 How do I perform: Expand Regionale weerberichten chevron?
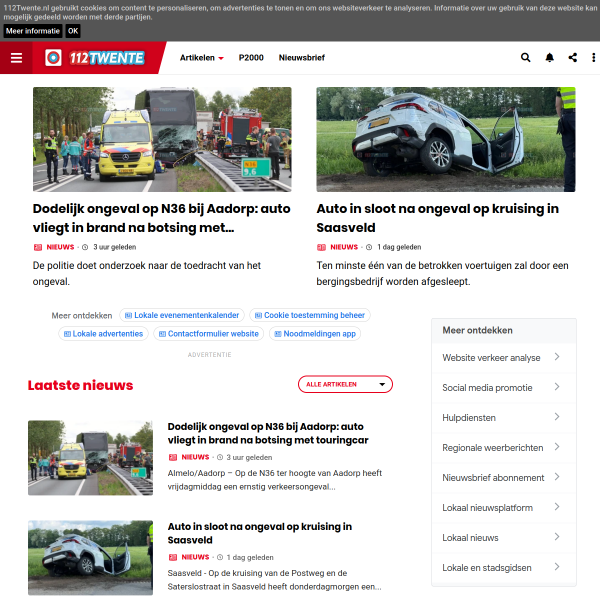557,447
